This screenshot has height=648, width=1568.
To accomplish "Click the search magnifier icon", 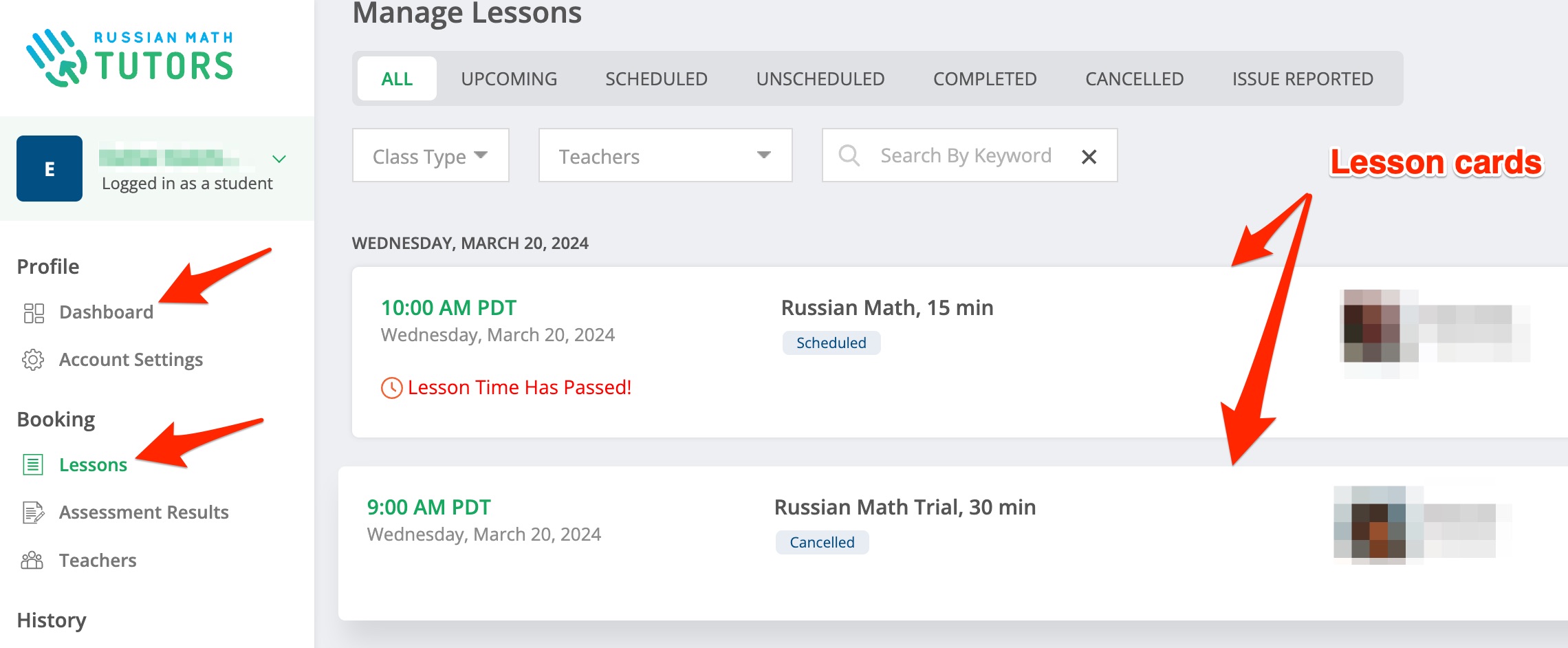I will click(849, 155).
